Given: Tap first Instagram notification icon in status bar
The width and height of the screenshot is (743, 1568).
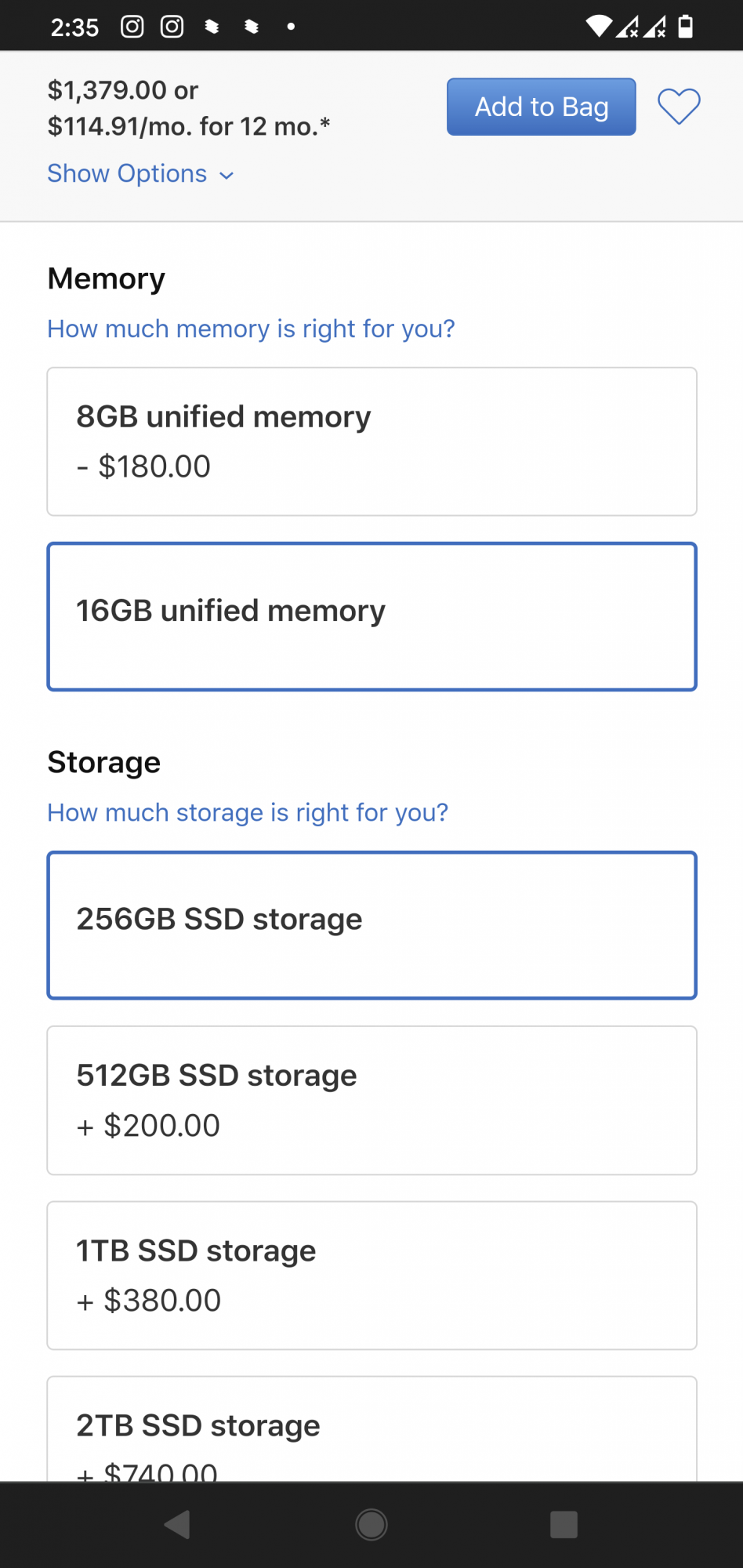Looking at the screenshot, I should pos(132,27).
